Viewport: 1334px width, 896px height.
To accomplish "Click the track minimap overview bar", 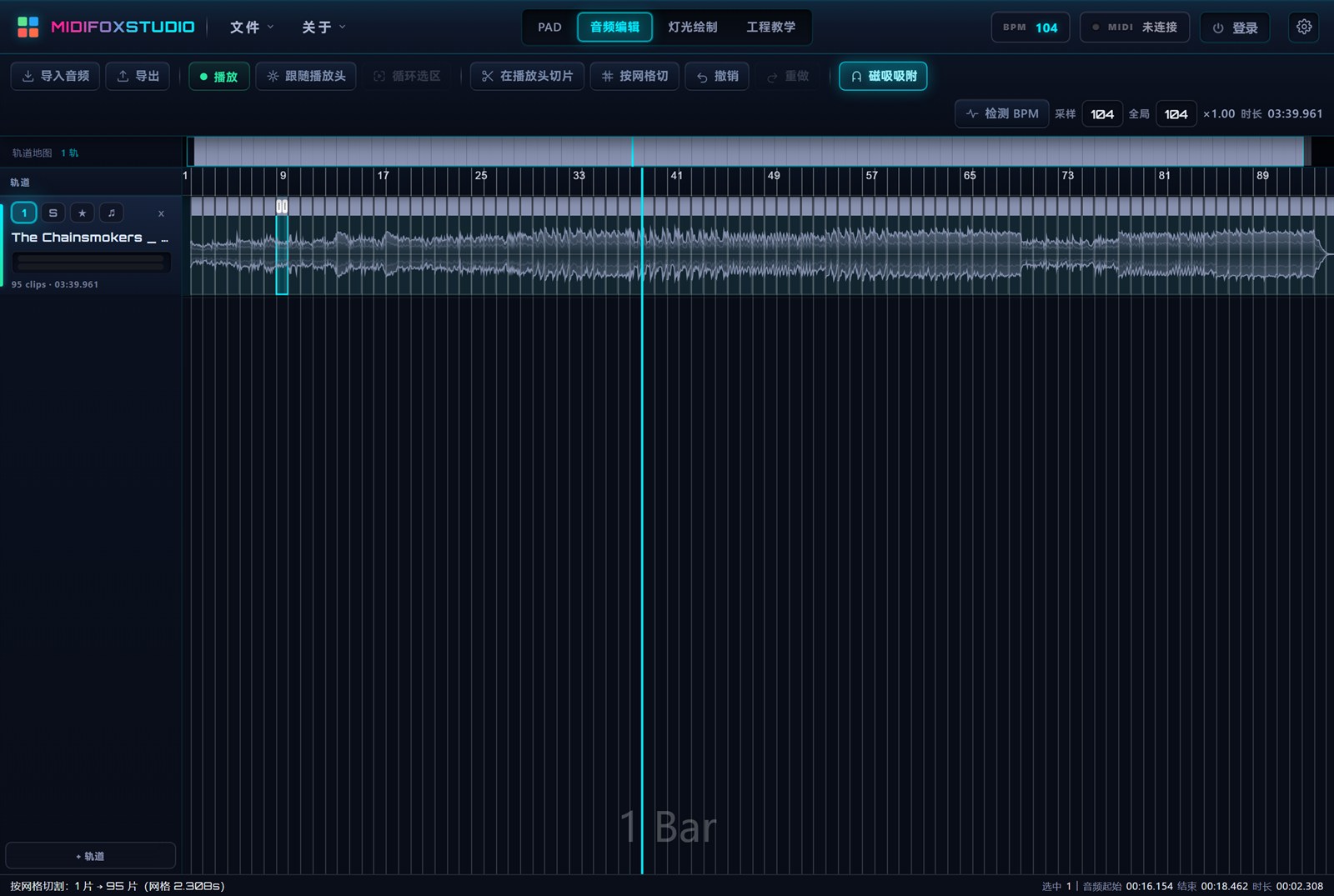I will coord(748,152).
